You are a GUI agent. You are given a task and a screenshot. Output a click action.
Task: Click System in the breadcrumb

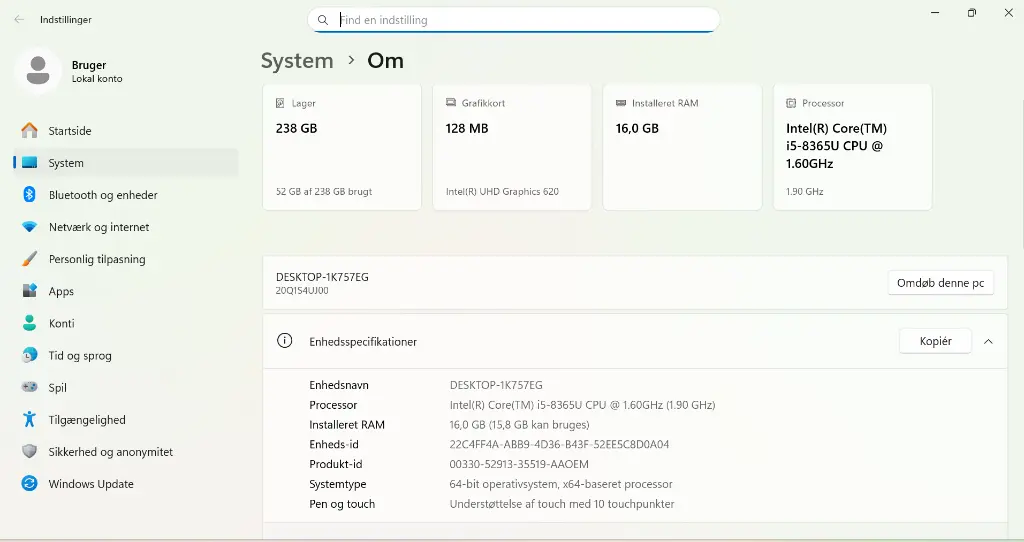point(297,61)
